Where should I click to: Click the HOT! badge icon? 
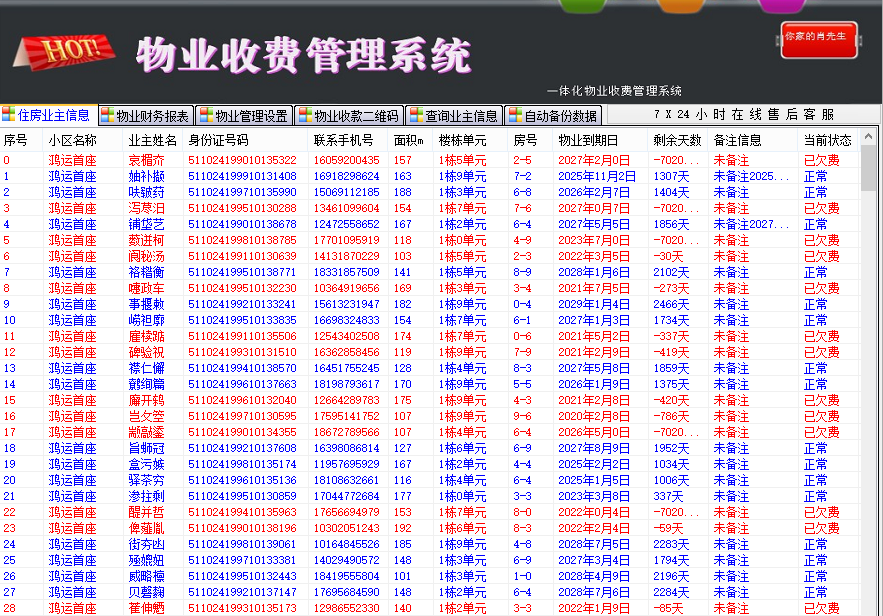click(x=70, y=49)
